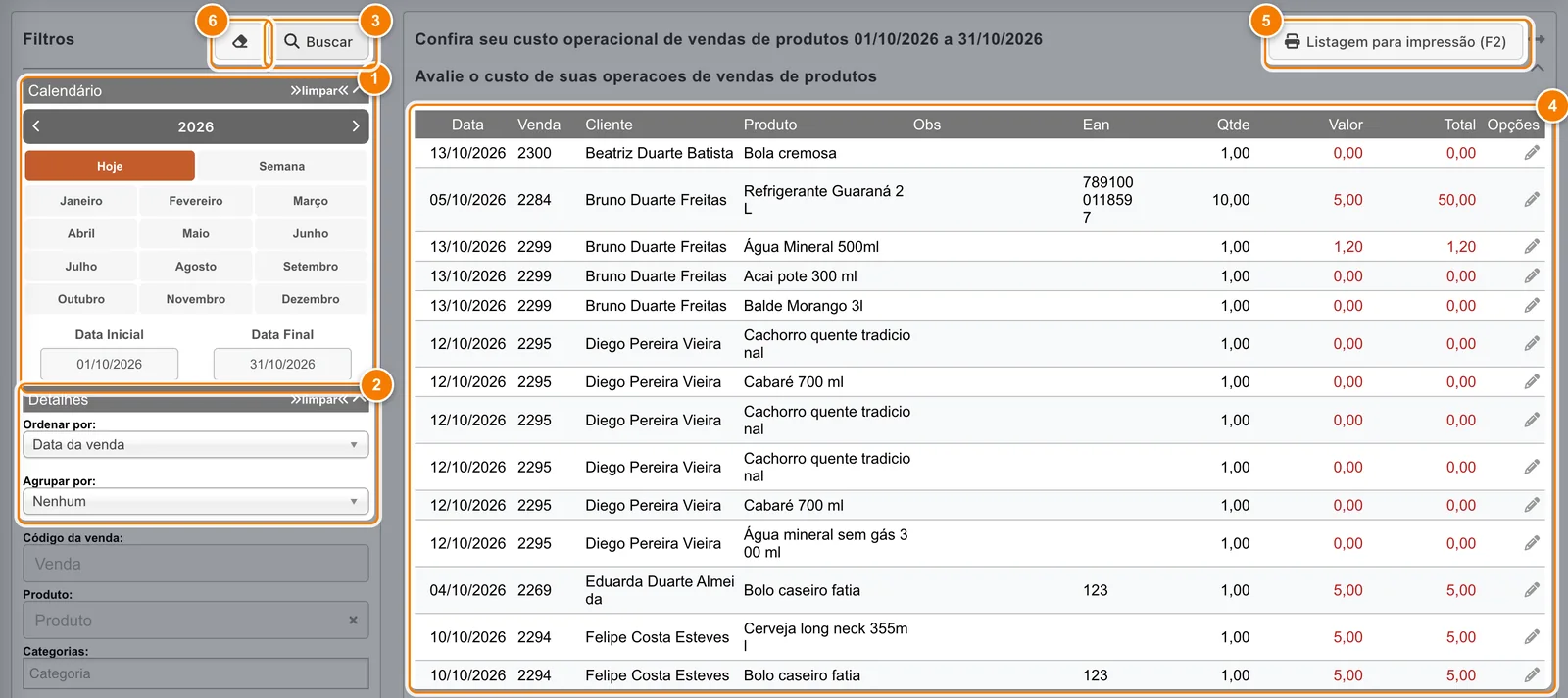1568x698 pixels.
Task: Edit the Beatriz Duarte Batista Bola cremosa row
Action: [x=1532, y=153]
